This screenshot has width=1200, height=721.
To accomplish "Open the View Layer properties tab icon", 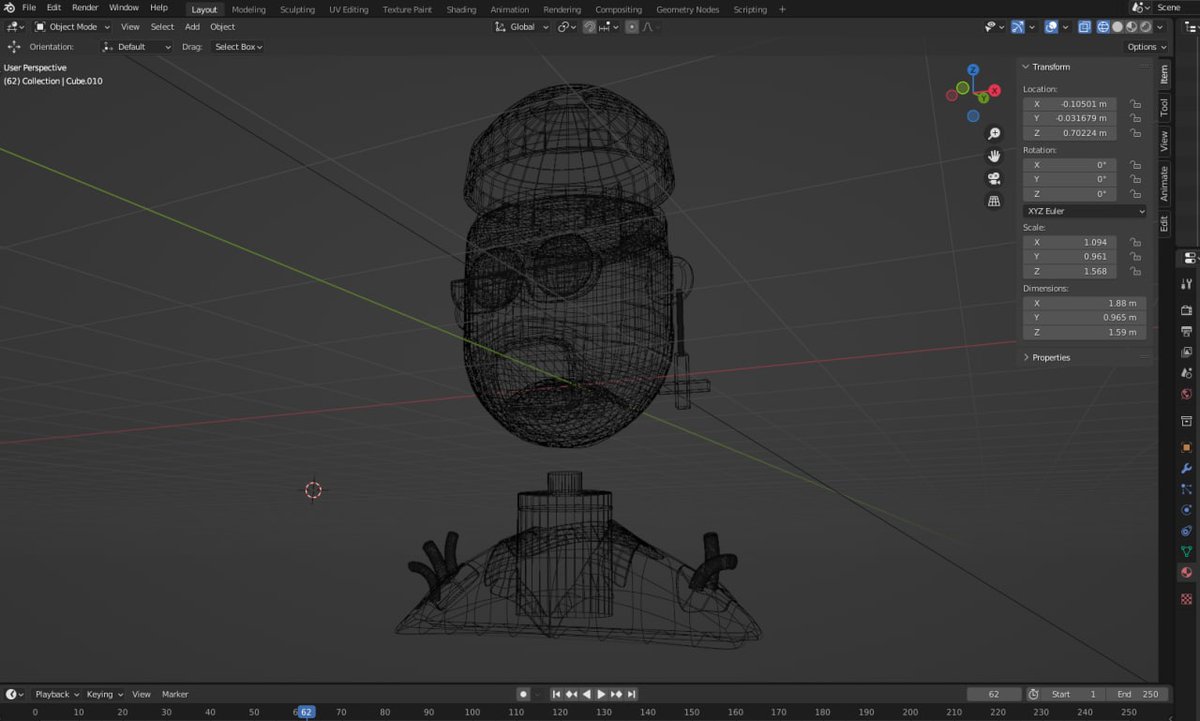I will (x=1187, y=352).
